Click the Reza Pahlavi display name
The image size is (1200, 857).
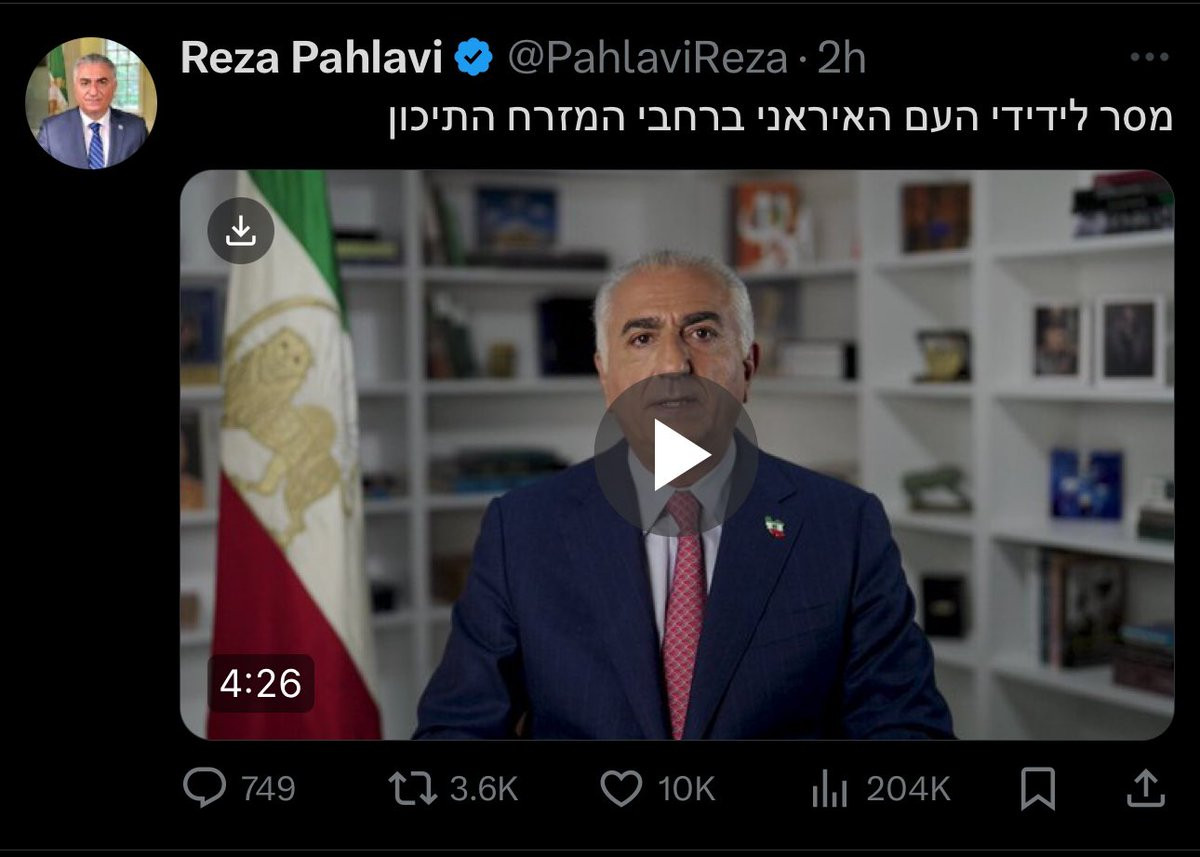coord(311,59)
